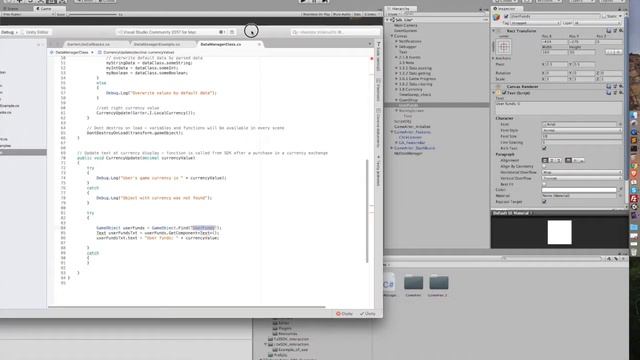
Task: Expand the Notifications node
Action: click(x=396, y=41)
